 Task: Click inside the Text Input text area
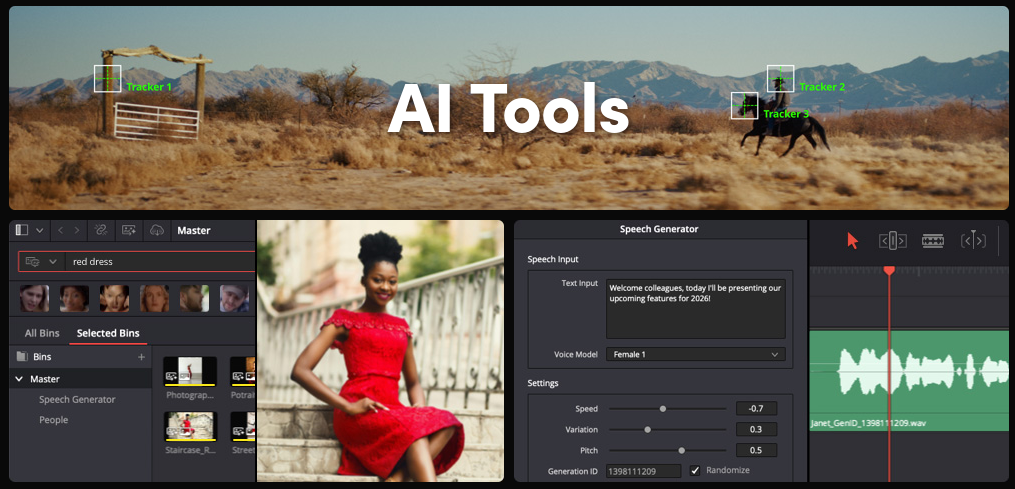pyautogui.click(x=695, y=309)
